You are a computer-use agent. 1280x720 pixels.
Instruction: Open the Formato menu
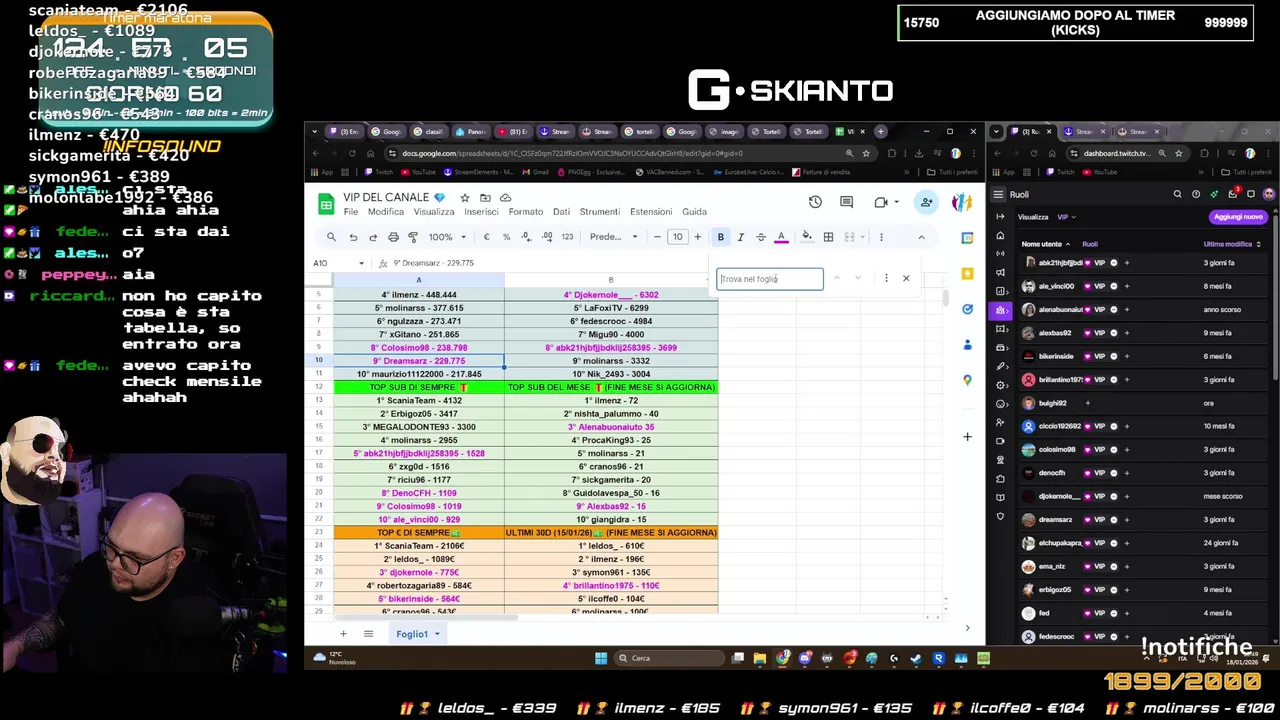[x=525, y=212]
